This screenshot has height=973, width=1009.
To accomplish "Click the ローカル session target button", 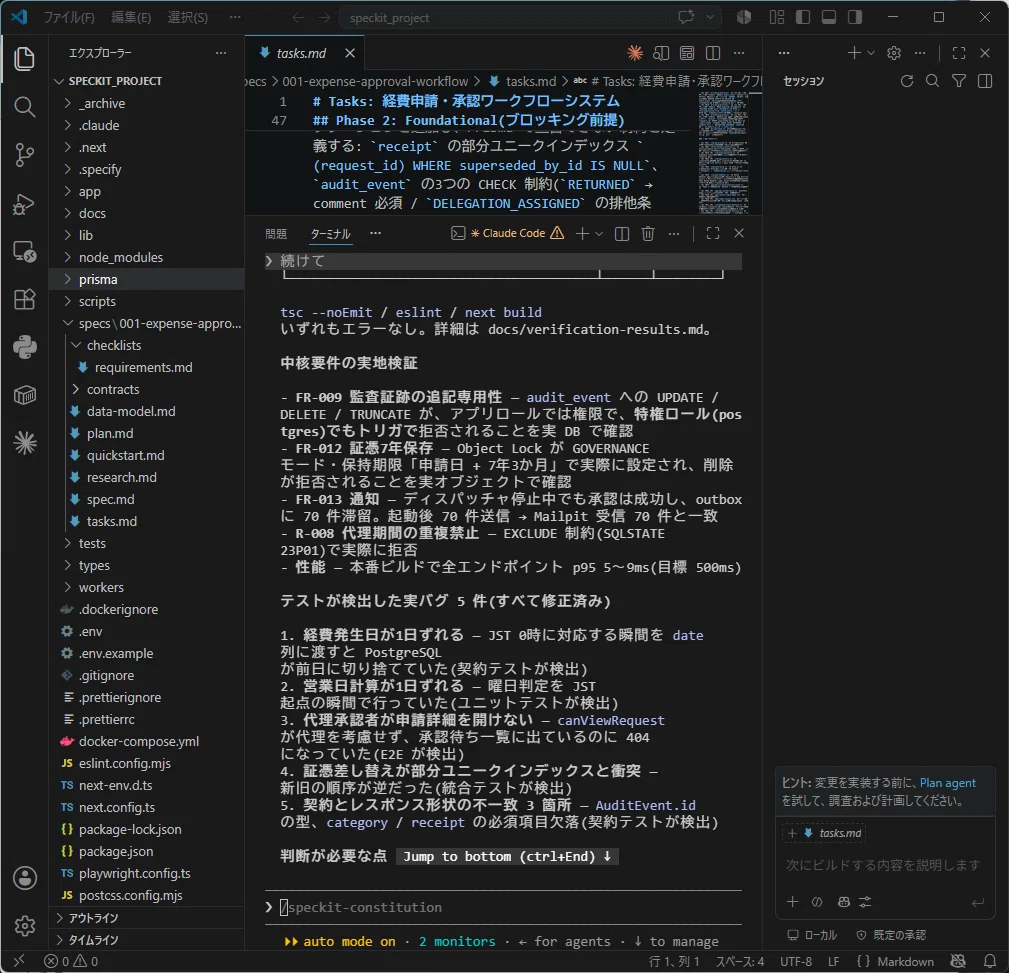I will coord(812,935).
